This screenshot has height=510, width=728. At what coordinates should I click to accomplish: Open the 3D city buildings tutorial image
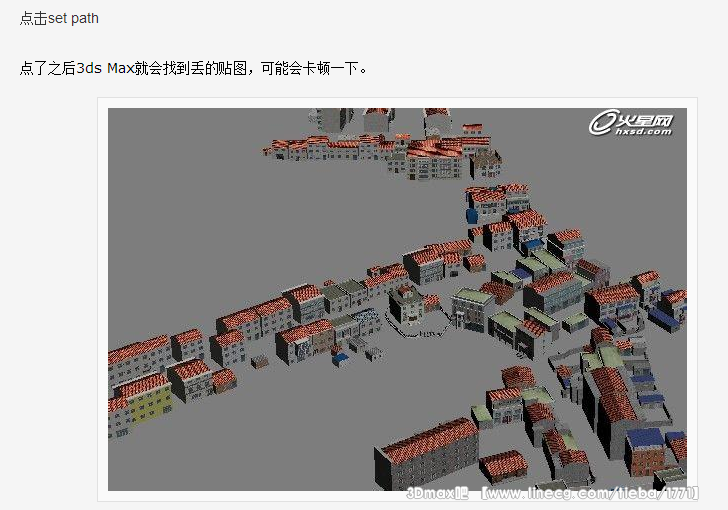pyautogui.click(x=397, y=299)
